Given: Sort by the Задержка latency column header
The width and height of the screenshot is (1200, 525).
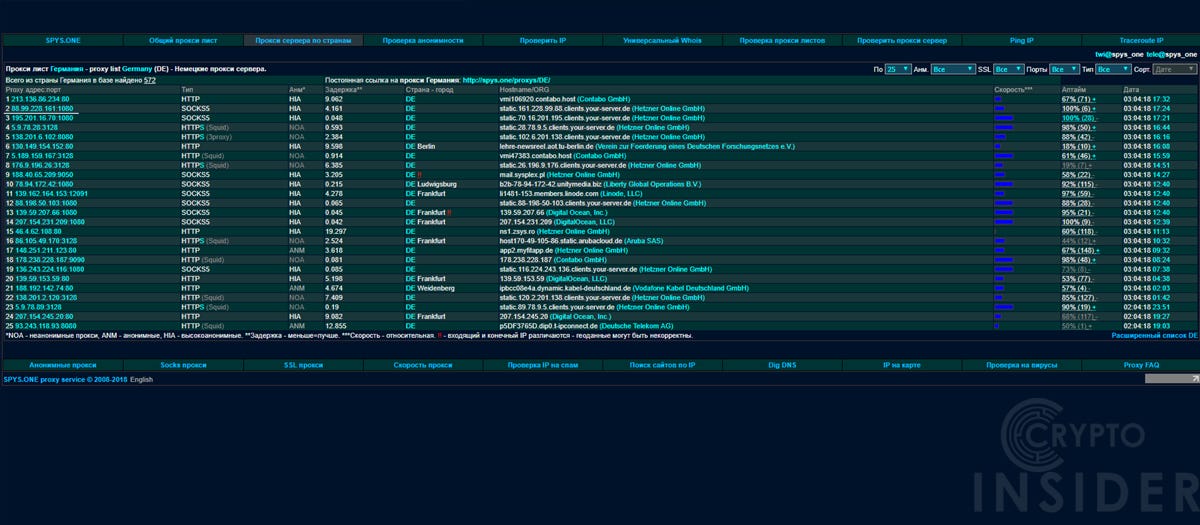Looking at the screenshot, I should coord(343,89).
